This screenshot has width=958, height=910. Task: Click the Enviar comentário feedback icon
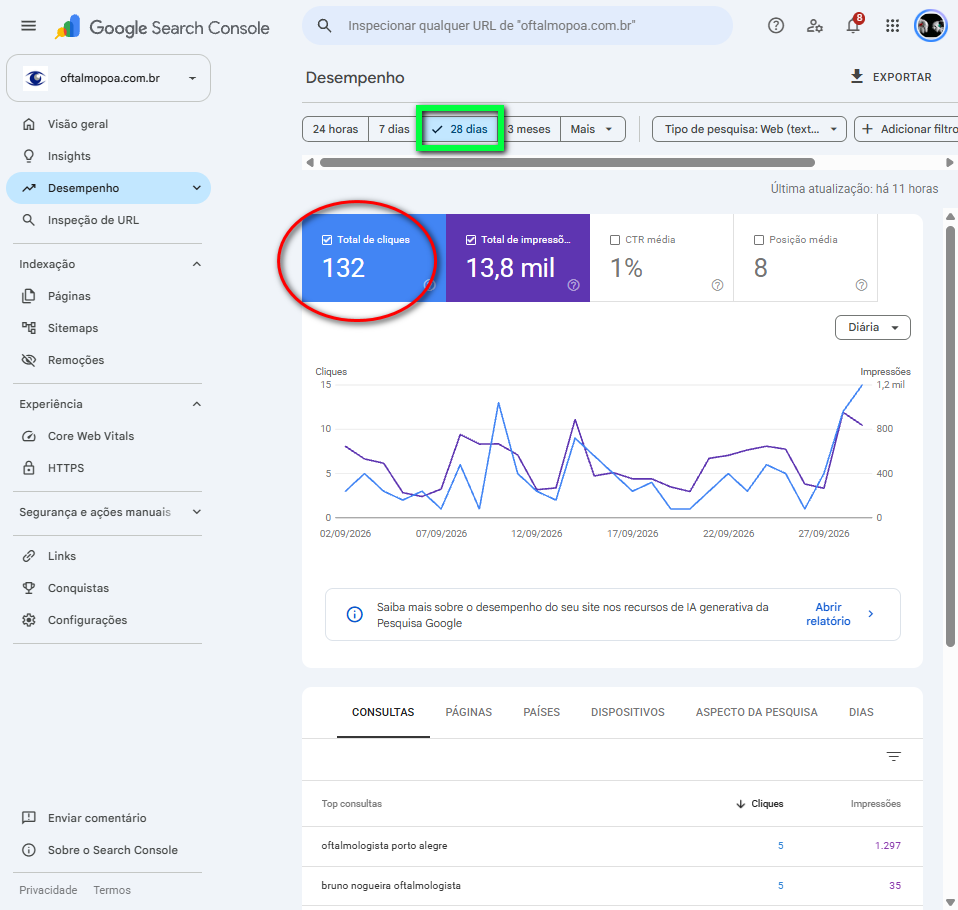coord(29,818)
